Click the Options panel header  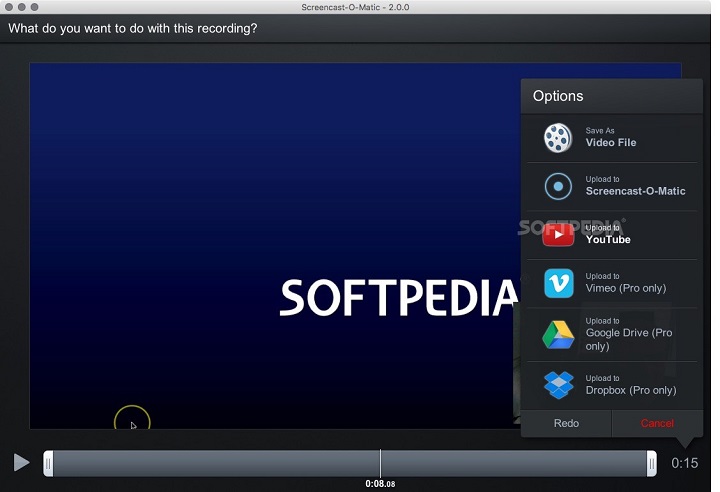pyautogui.click(x=612, y=96)
